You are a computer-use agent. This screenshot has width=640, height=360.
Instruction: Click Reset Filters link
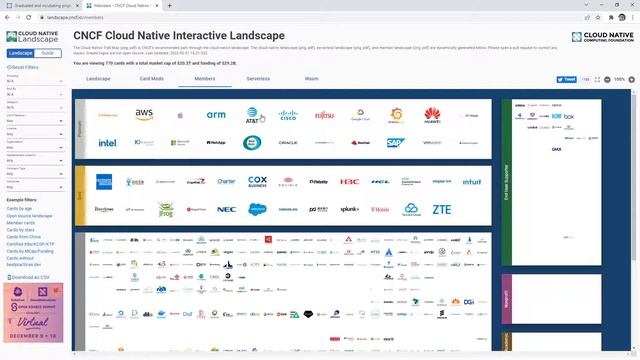tap(23, 67)
